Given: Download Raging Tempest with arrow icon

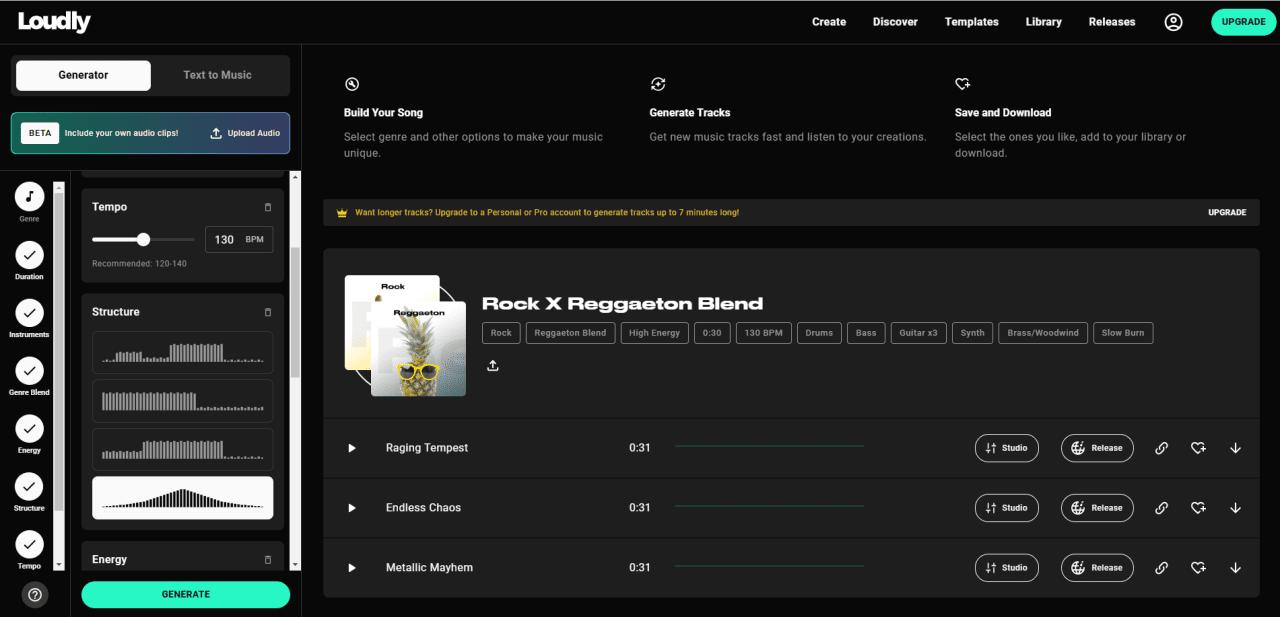Looking at the screenshot, I should click(x=1235, y=448).
